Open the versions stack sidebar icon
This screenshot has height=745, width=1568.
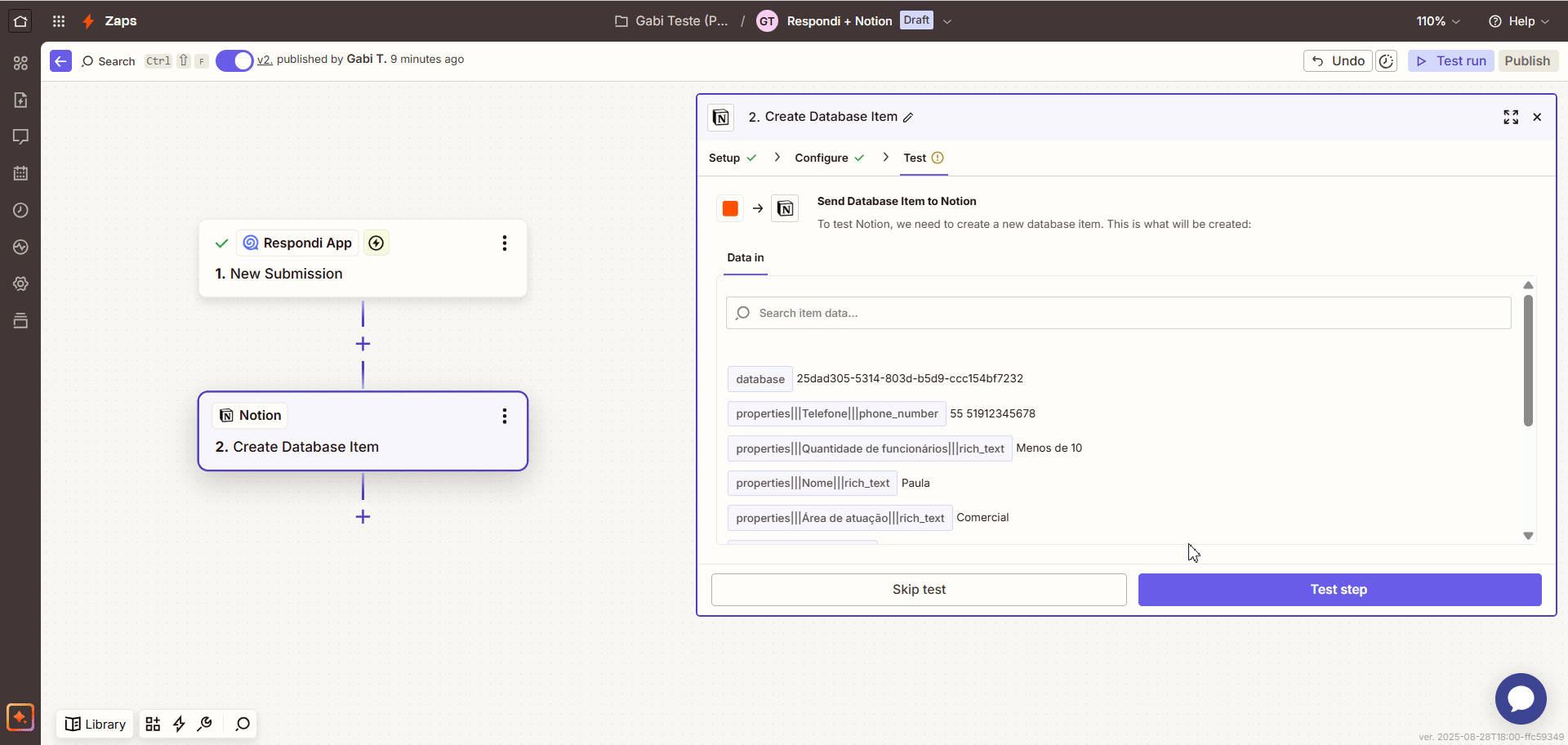20,320
